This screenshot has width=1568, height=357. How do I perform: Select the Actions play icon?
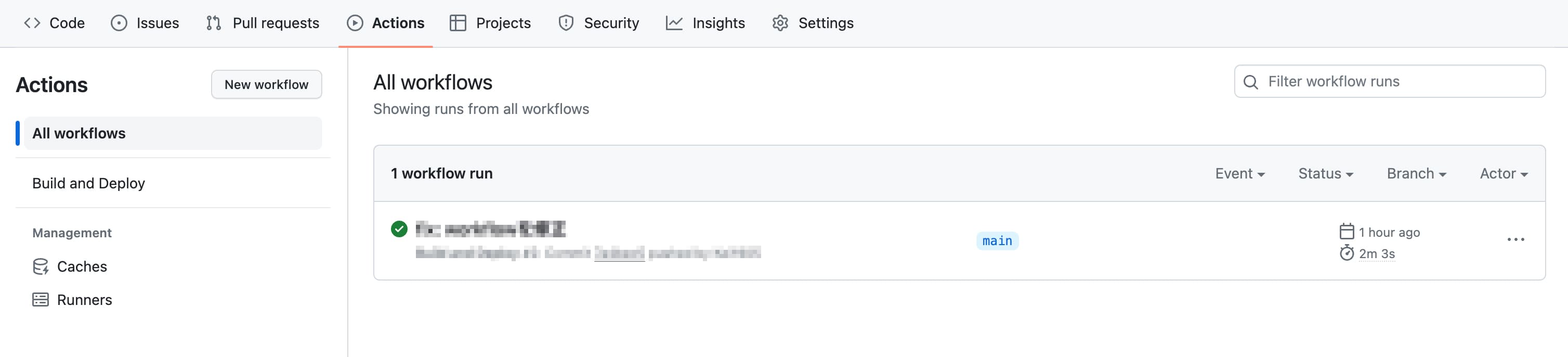[x=355, y=22]
